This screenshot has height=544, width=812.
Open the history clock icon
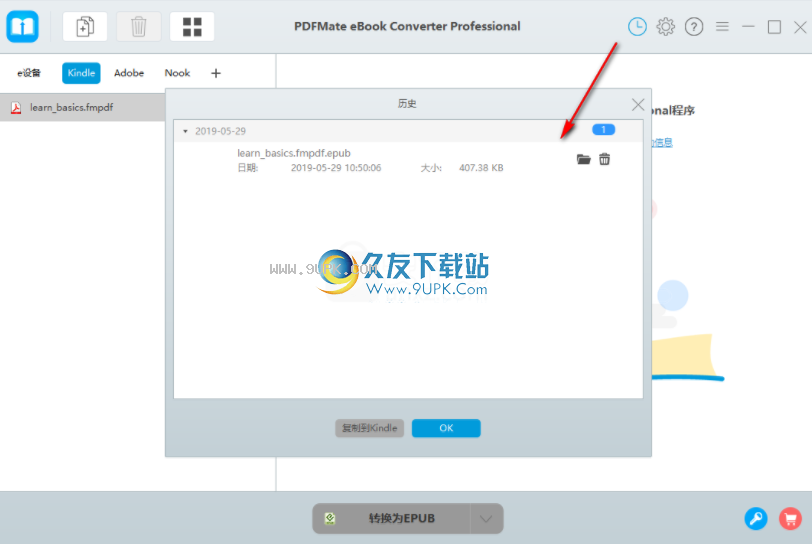(637, 26)
